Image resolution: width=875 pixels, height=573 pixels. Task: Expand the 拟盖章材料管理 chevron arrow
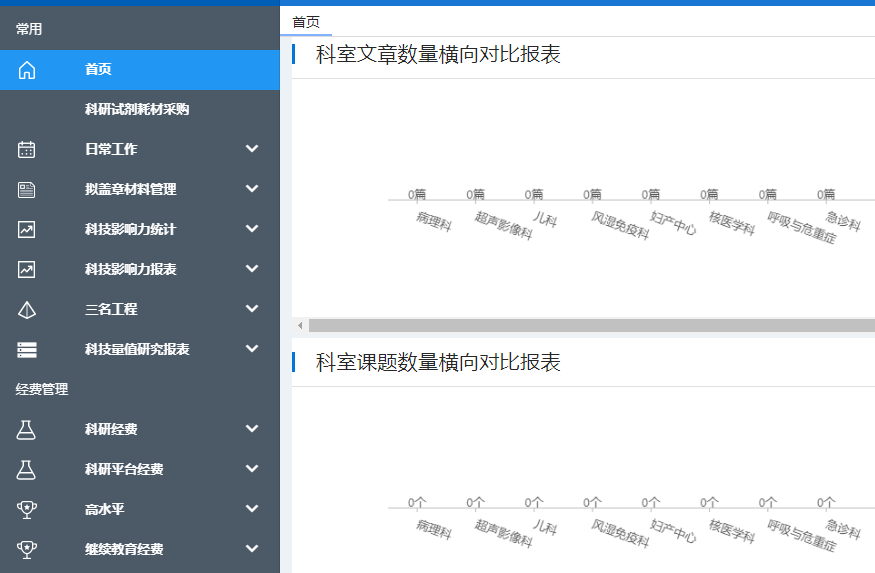[252, 189]
